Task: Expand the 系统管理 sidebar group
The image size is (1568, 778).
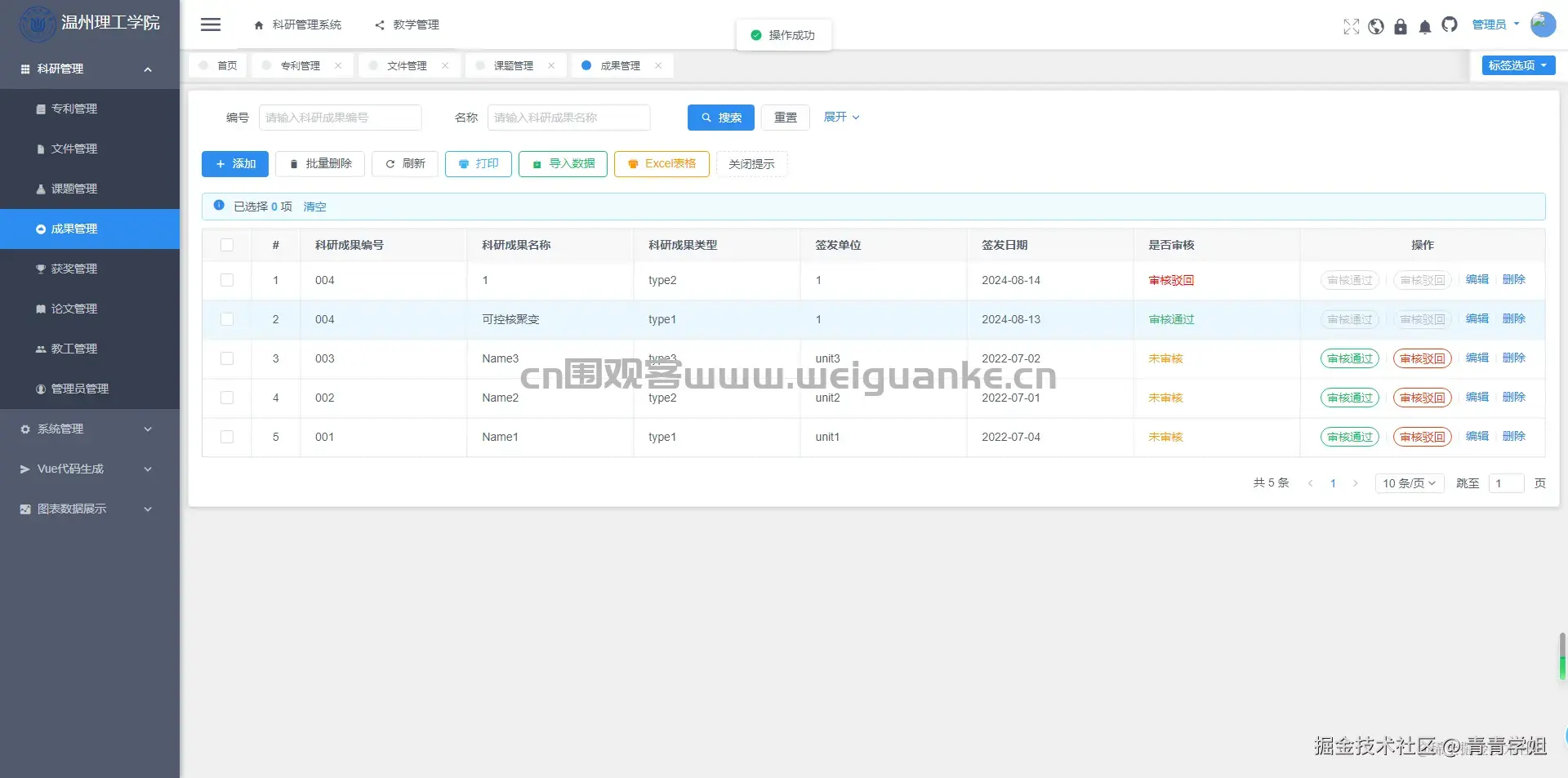Action: coord(90,429)
